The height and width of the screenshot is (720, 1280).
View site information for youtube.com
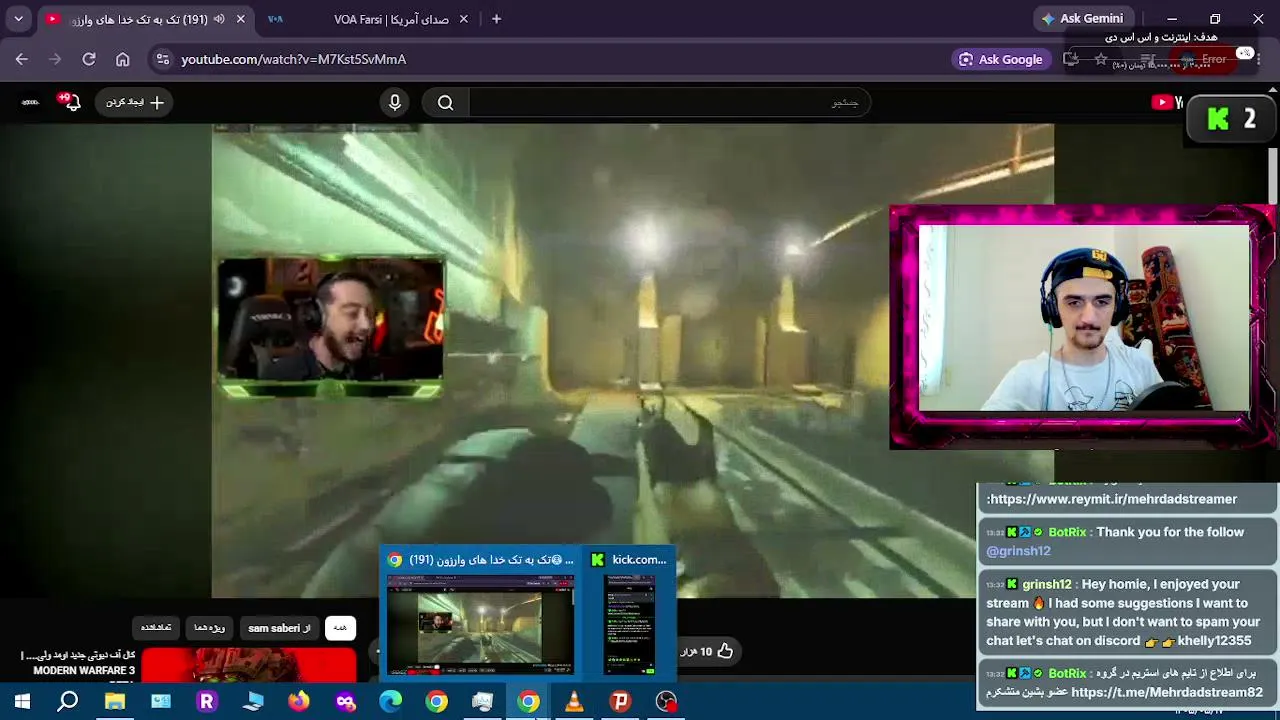pos(164,59)
